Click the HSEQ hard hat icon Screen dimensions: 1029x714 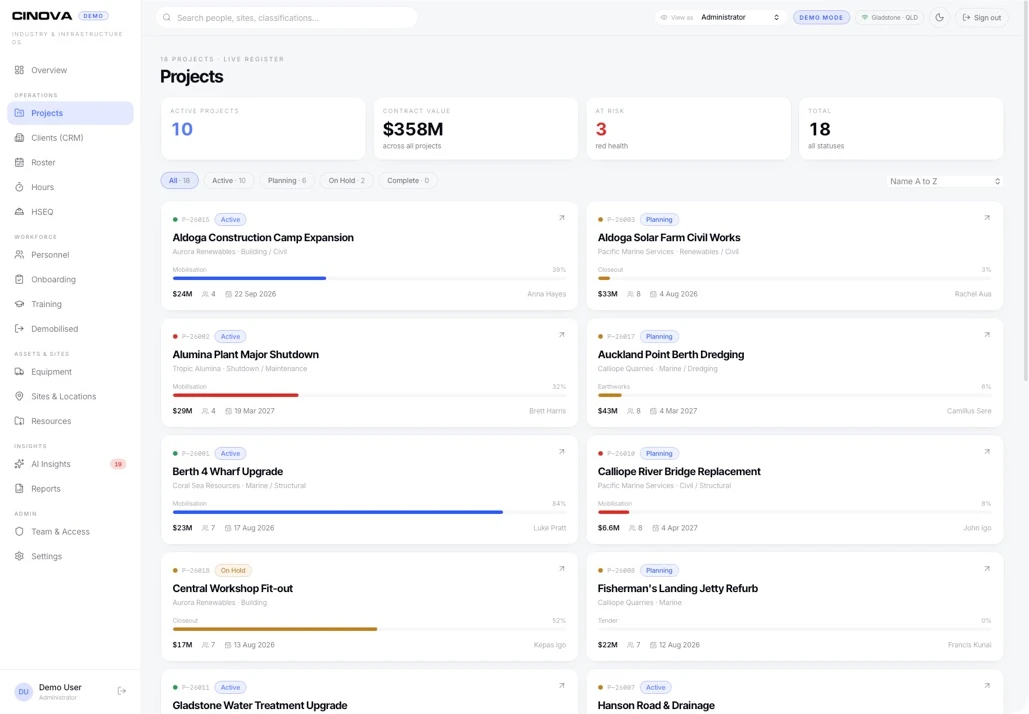[19, 212]
